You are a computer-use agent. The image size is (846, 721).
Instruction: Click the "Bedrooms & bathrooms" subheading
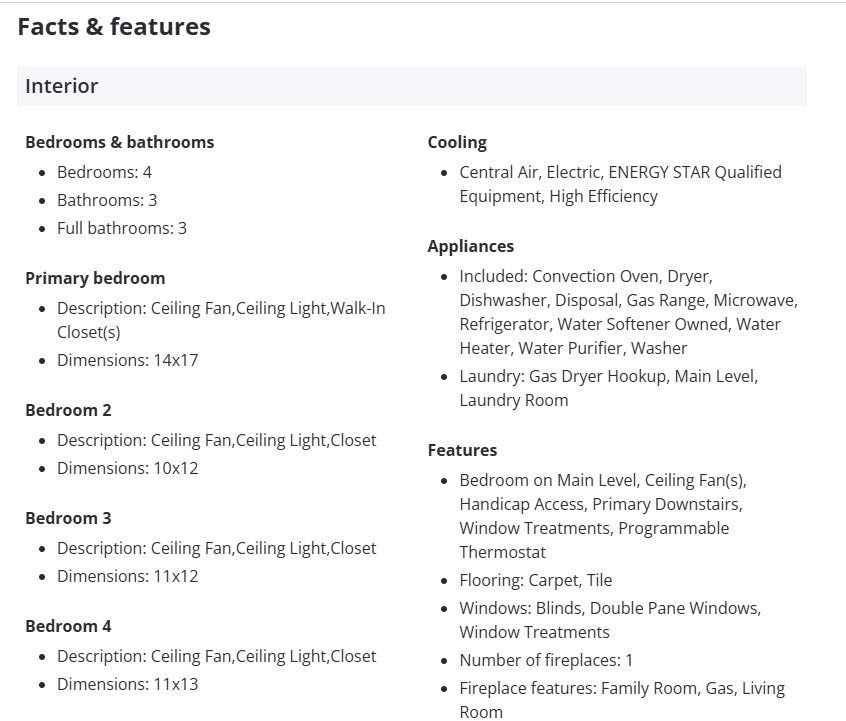119,142
